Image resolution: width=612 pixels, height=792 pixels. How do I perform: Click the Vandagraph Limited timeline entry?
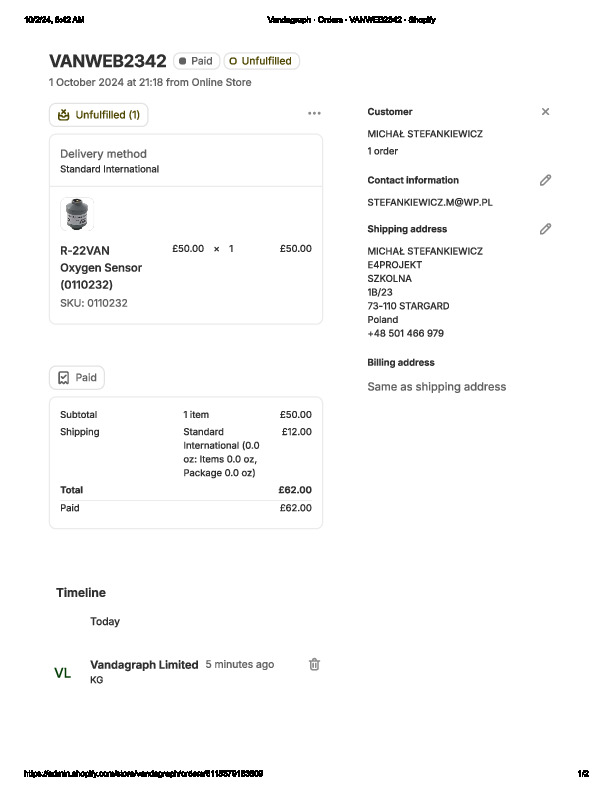(x=144, y=665)
